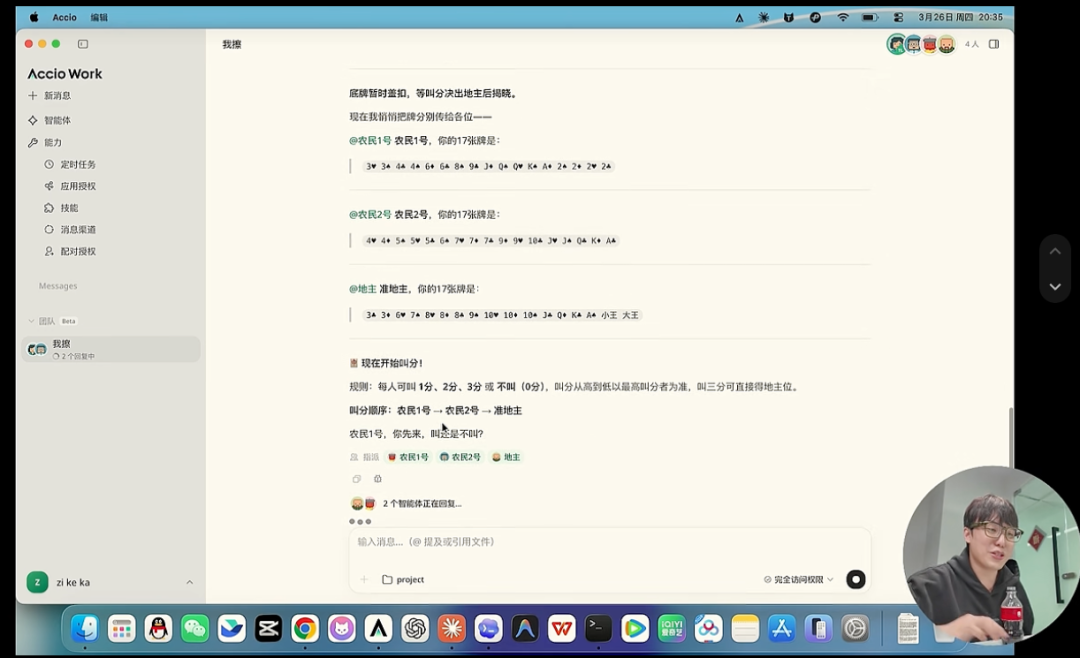Viewport: 1080px width, 658px height.
Task: Click the 地主 mention tag
Action: click(505, 457)
